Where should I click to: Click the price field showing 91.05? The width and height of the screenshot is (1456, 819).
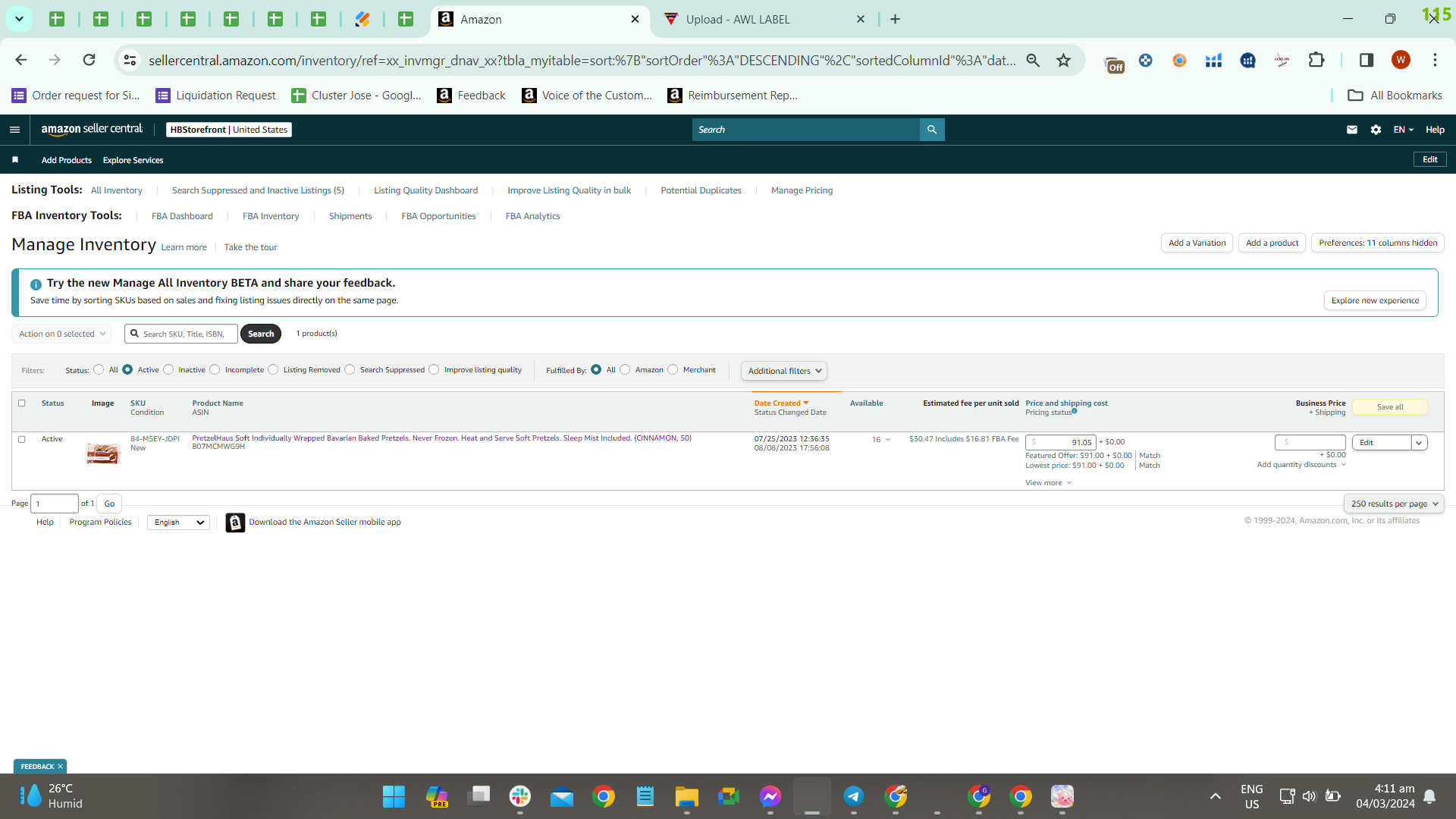click(x=1061, y=442)
